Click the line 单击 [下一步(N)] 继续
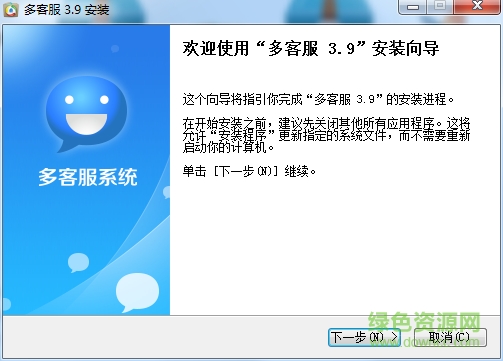This screenshot has height=361, width=503. (249, 171)
